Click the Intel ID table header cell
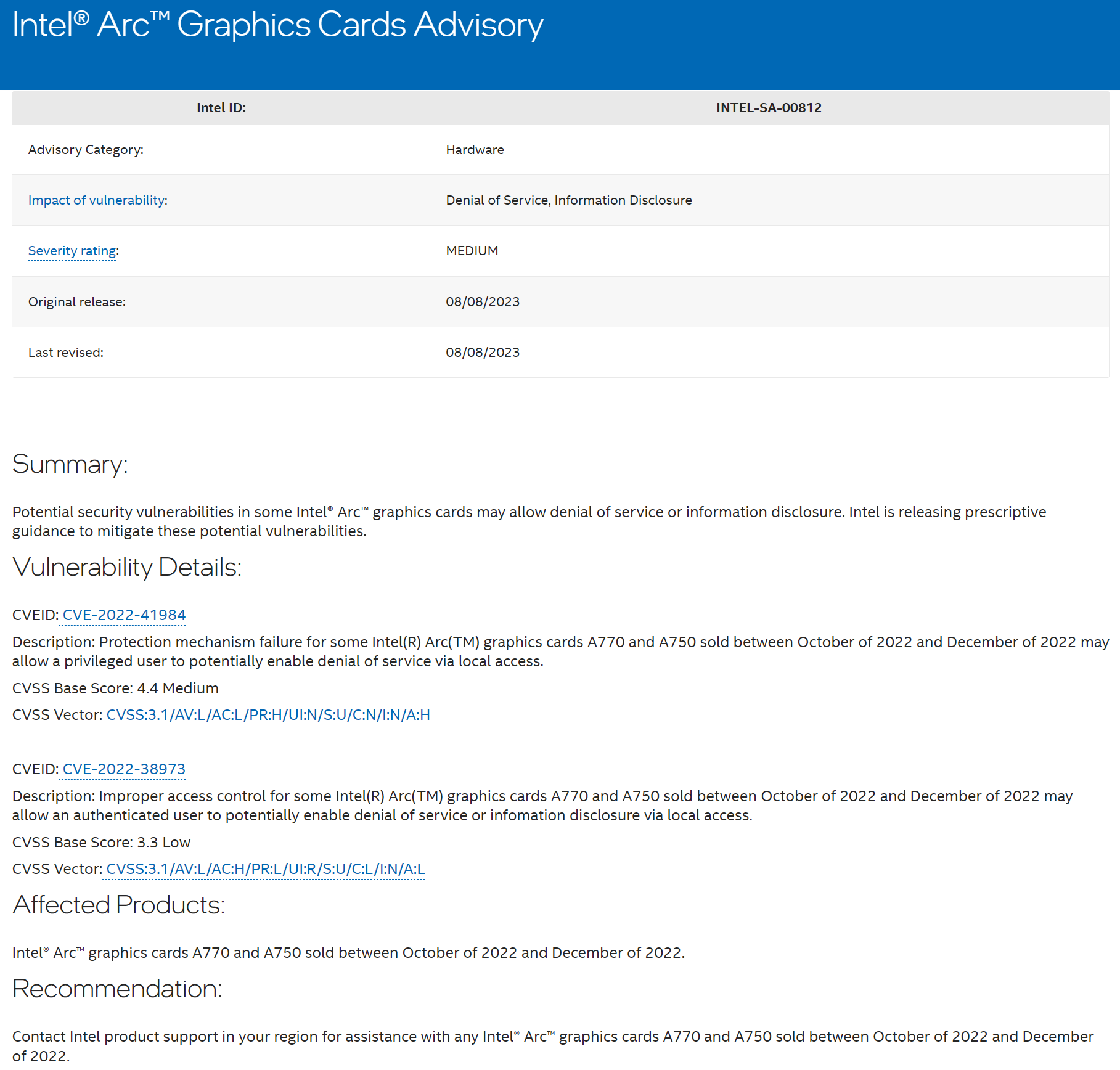 point(221,108)
